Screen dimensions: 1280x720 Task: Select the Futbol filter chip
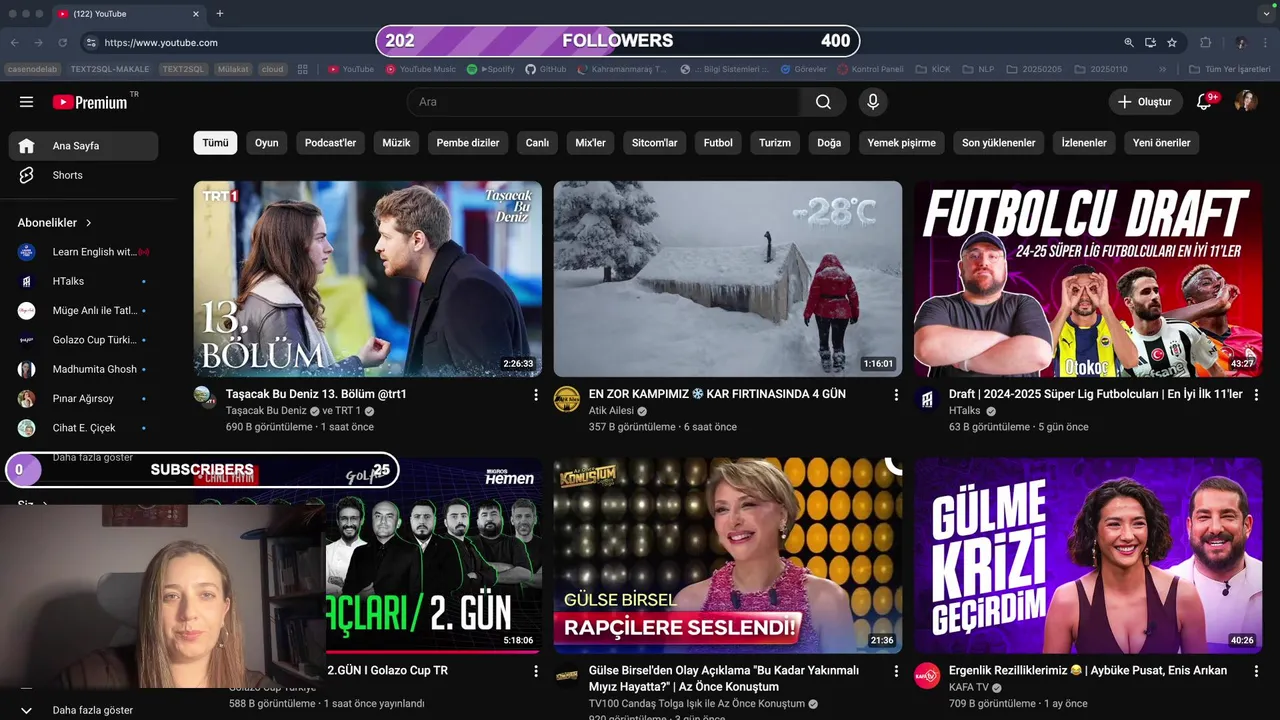pyautogui.click(x=718, y=143)
